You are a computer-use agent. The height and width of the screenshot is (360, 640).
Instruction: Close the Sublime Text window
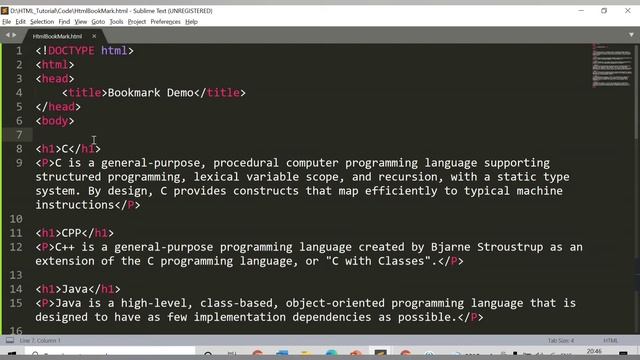pyautogui.click(x=628, y=11)
